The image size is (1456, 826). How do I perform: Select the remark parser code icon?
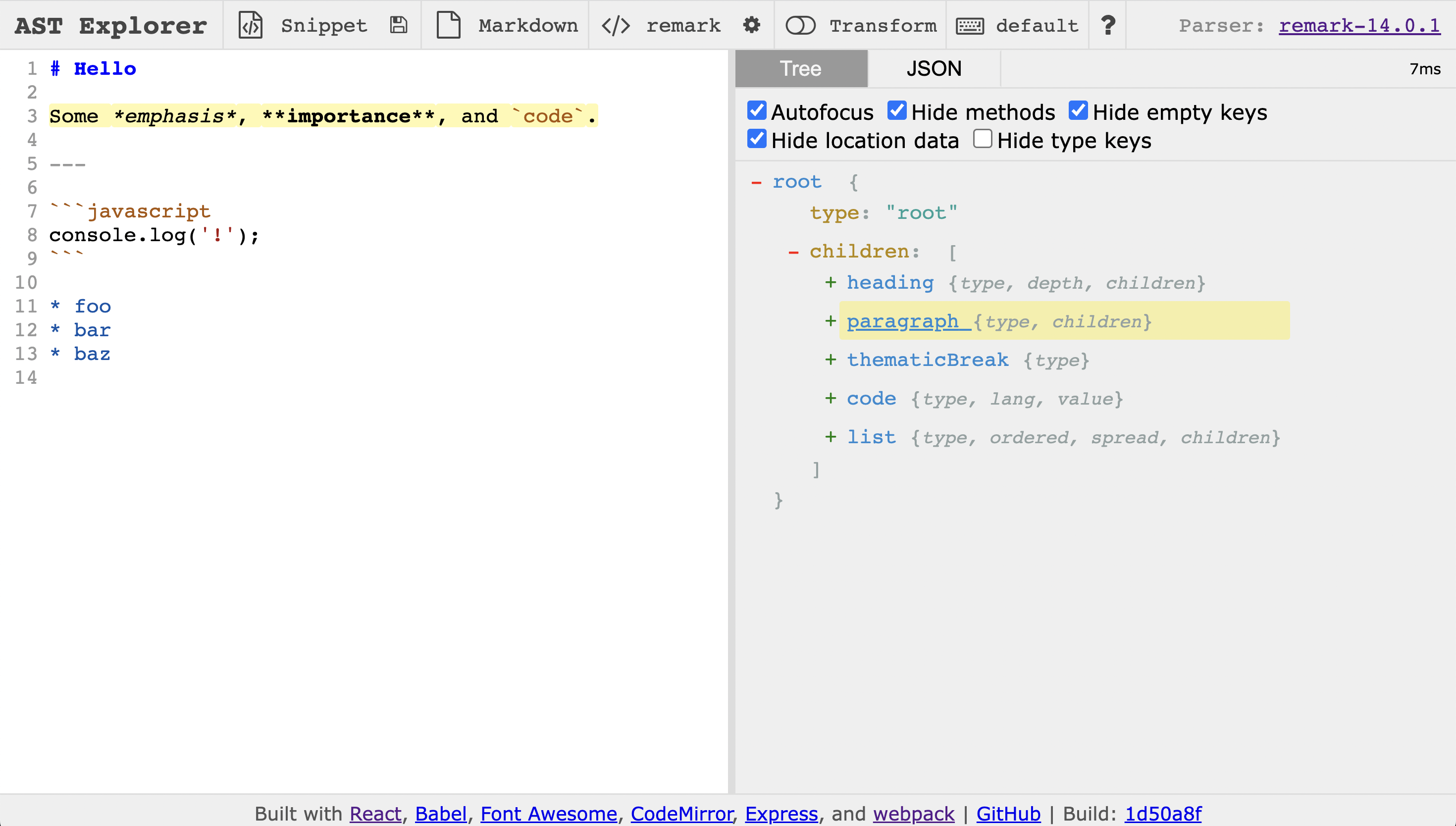pos(616,25)
